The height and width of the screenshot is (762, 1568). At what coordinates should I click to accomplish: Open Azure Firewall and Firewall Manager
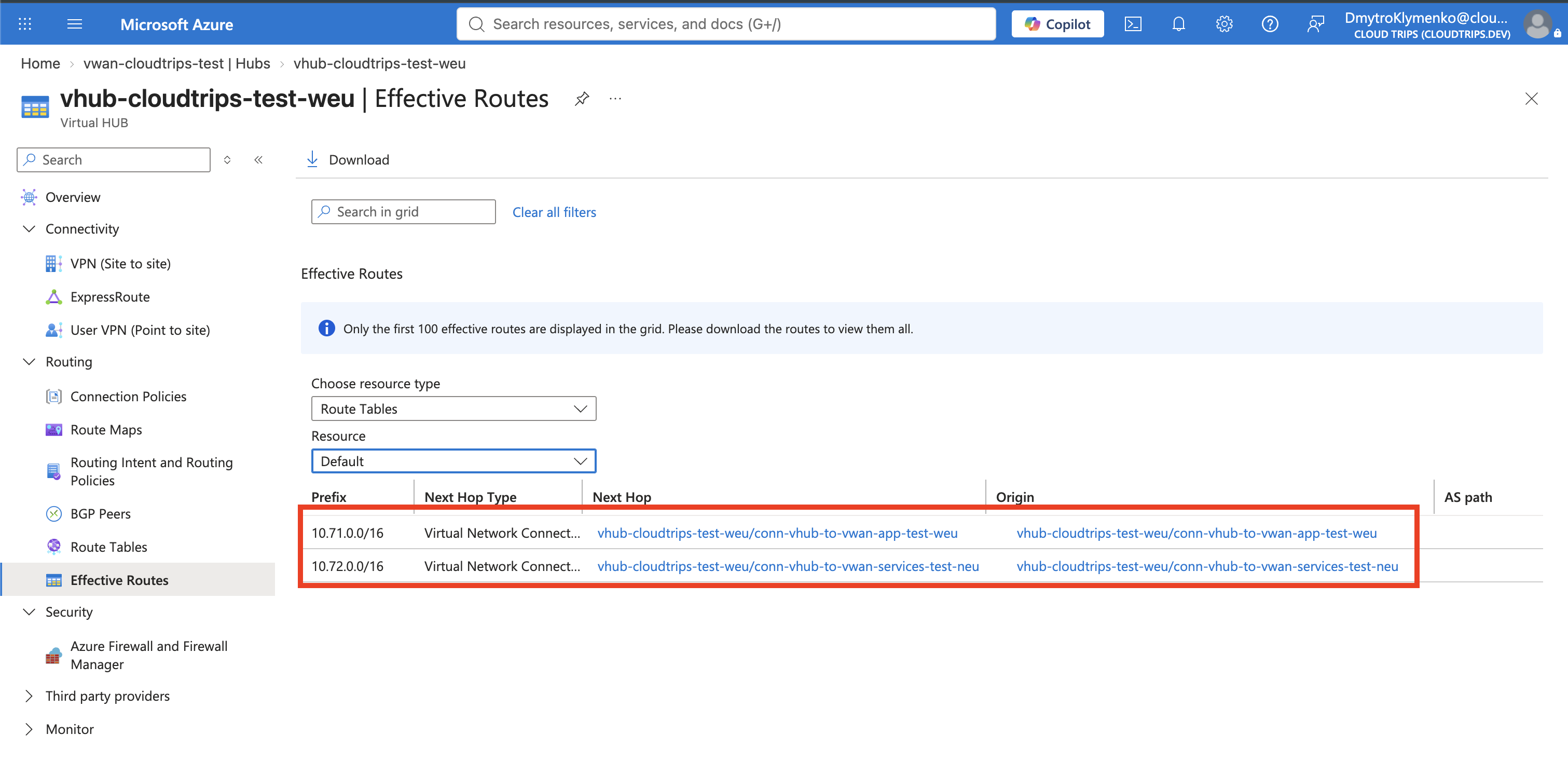pyautogui.click(x=149, y=656)
